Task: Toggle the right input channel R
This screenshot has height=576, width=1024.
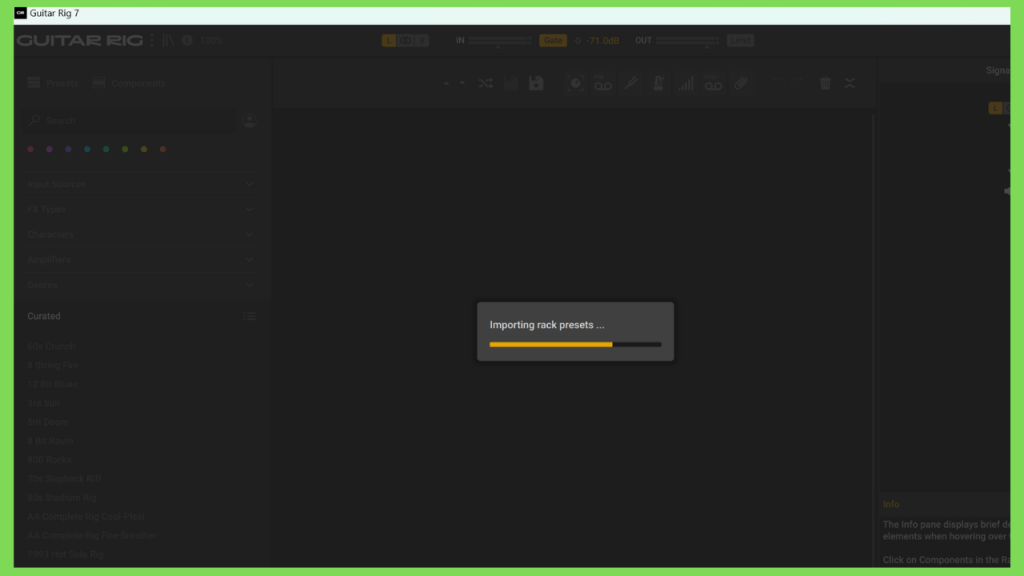Action: [x=422, y=40]
